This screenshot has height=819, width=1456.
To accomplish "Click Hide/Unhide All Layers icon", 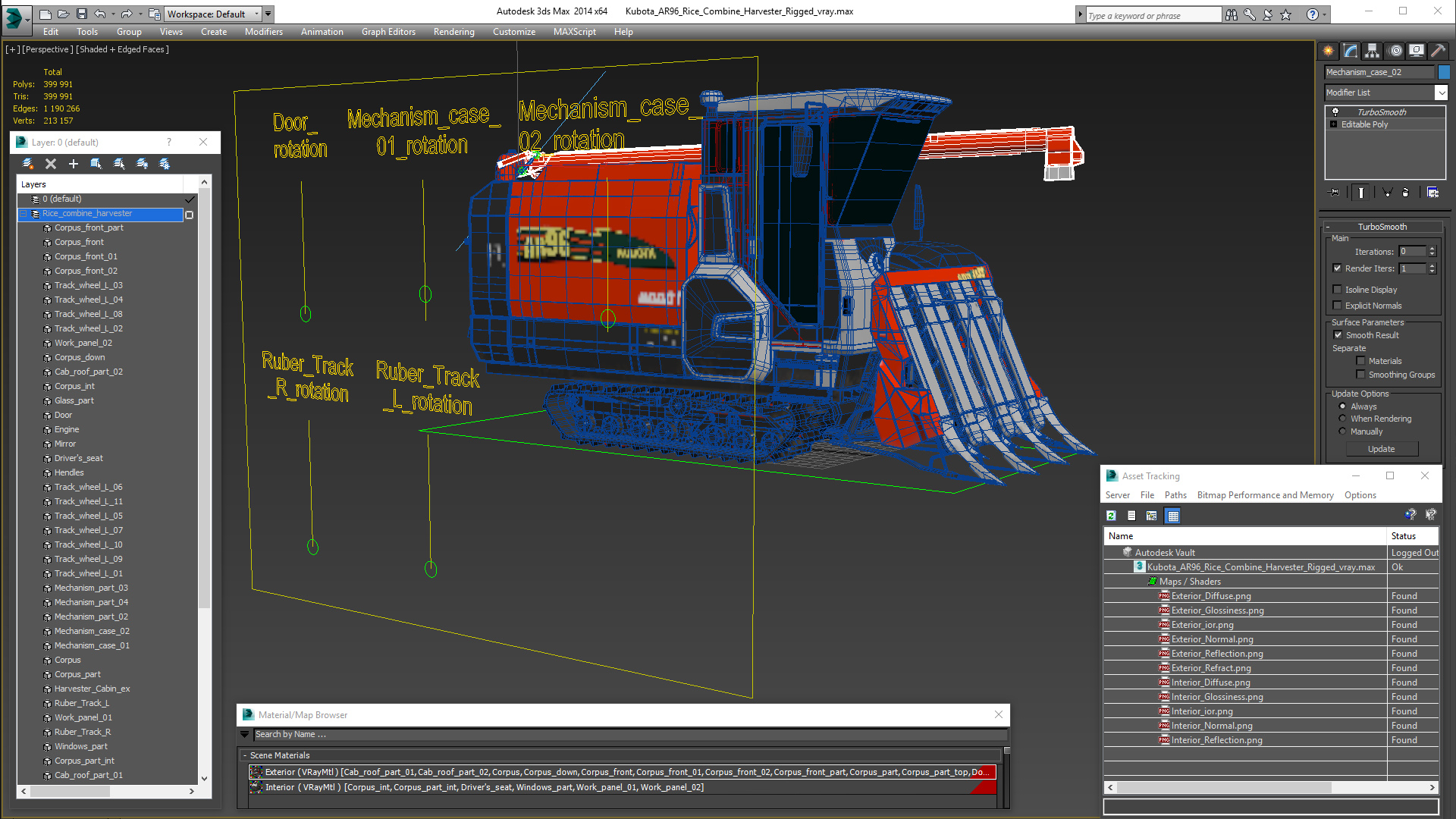I will click(142, 164).
